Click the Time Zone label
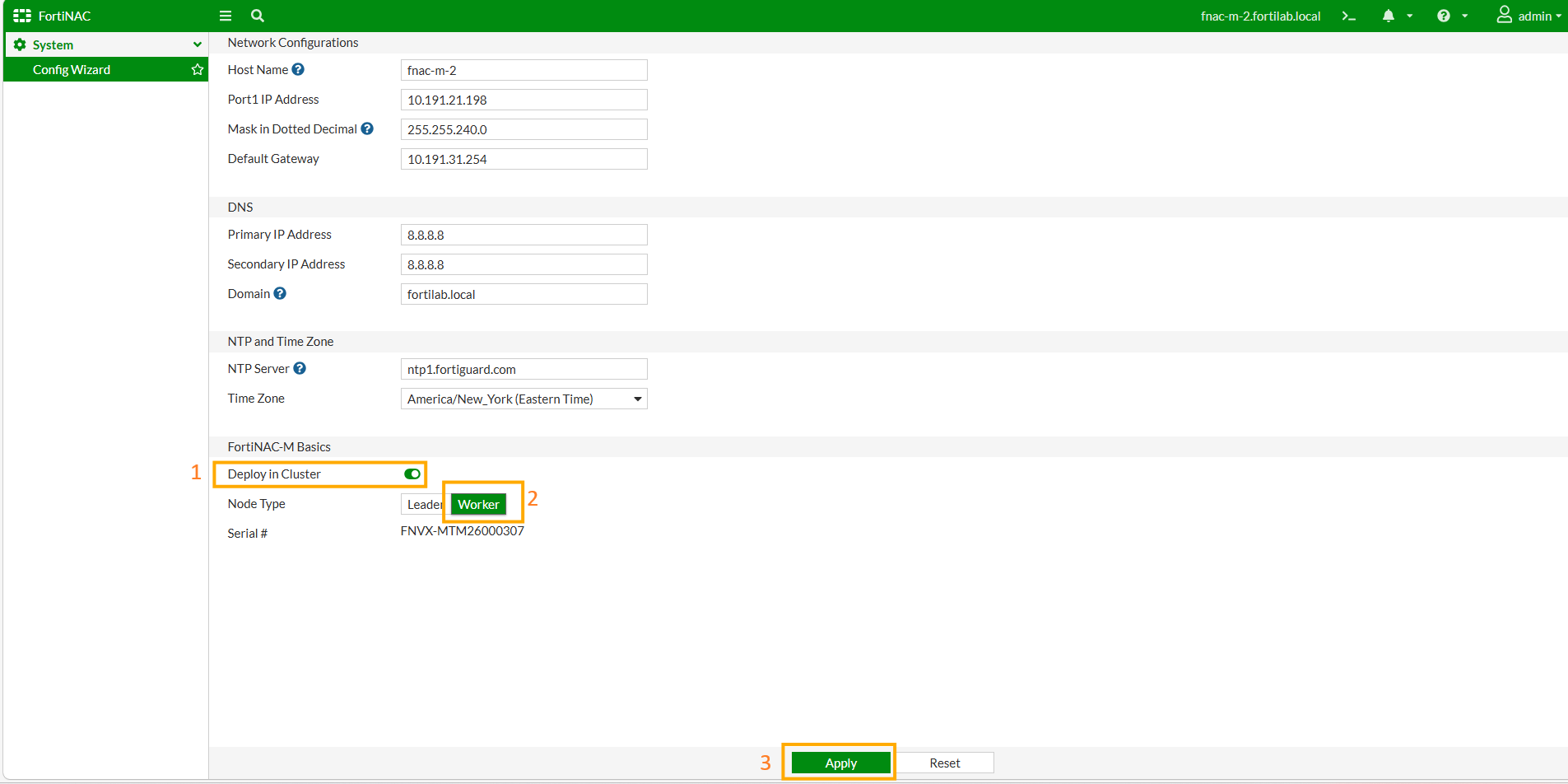Screen dimensions: 1568x784 click(256, 398)
